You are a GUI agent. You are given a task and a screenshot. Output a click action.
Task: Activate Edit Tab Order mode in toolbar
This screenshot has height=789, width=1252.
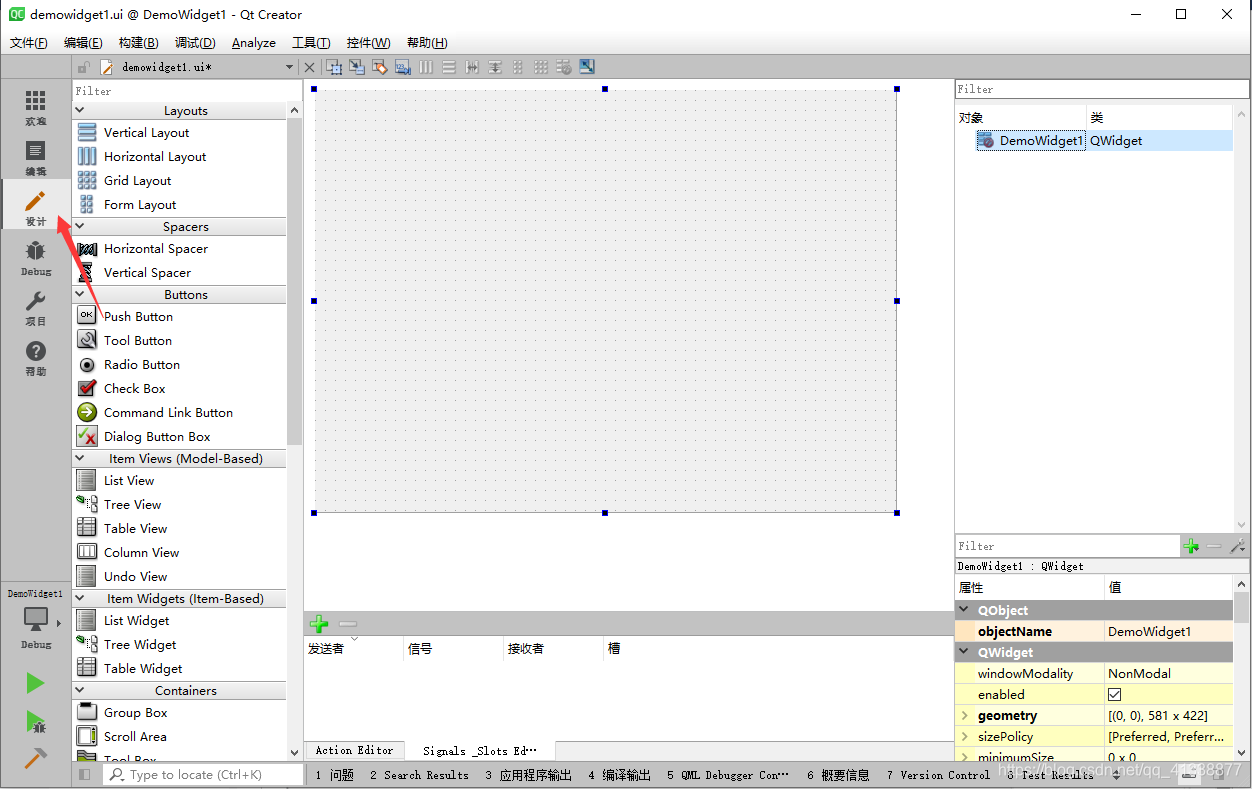(x=403, y=67)
